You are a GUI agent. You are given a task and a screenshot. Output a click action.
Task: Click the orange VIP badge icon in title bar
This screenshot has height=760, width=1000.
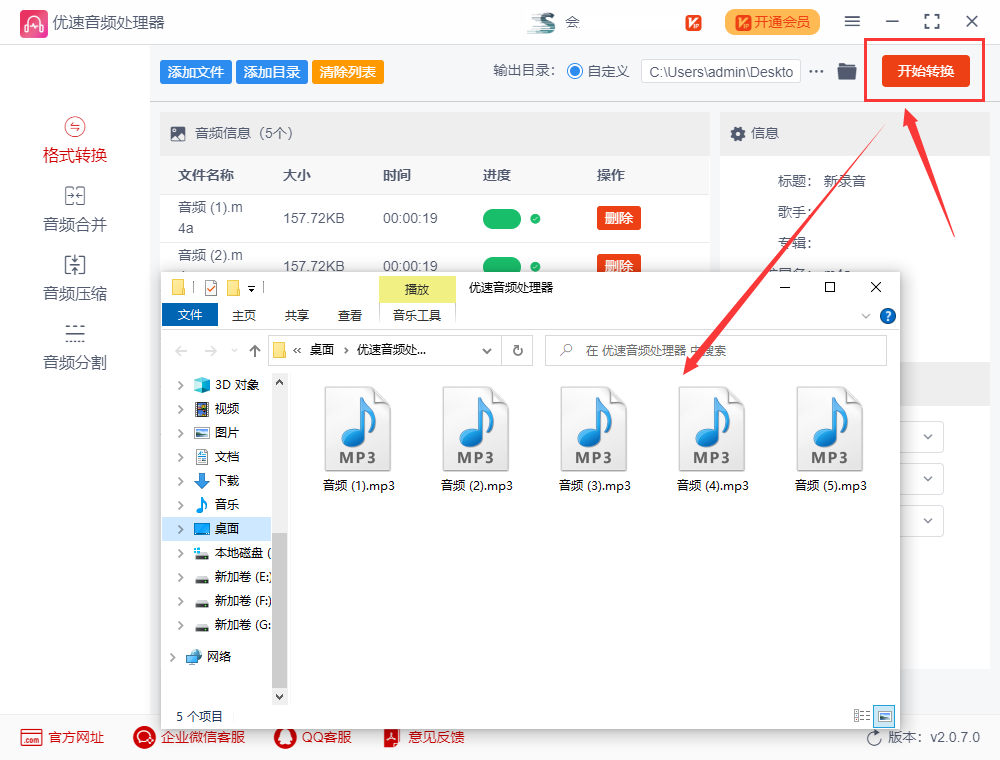[x=693, y=22]
